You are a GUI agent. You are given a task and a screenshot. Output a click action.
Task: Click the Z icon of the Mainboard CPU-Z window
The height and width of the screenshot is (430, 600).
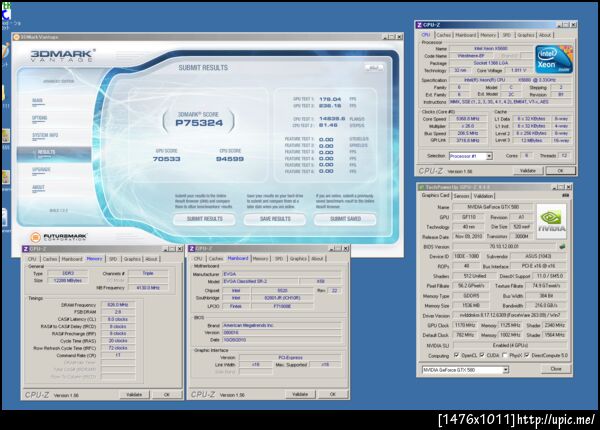click(x=192, y=249)
